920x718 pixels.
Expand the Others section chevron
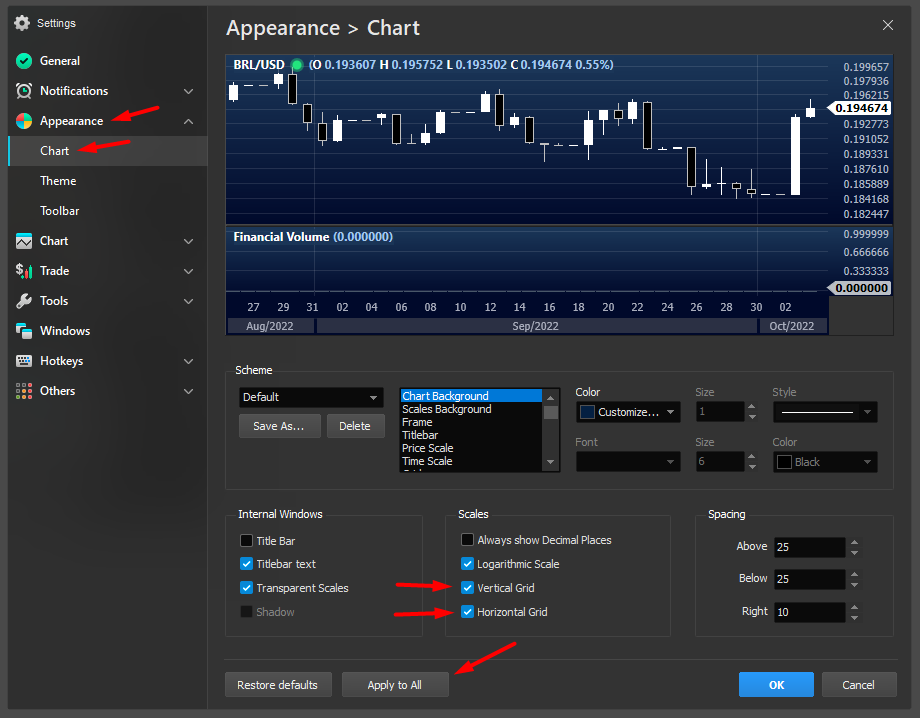[x=189, y=391]
